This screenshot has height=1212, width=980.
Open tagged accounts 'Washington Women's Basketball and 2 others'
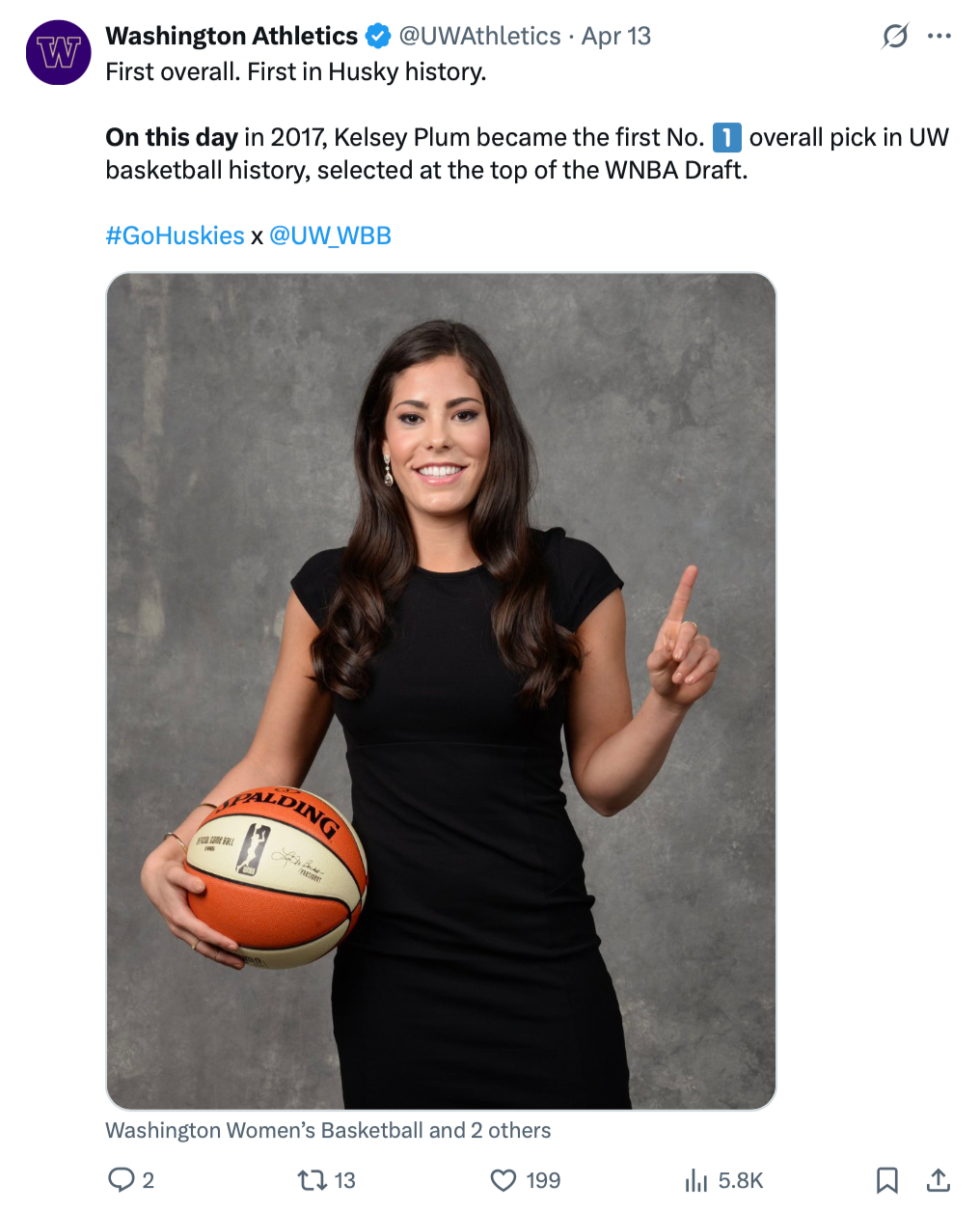[x=328, y=1130]
